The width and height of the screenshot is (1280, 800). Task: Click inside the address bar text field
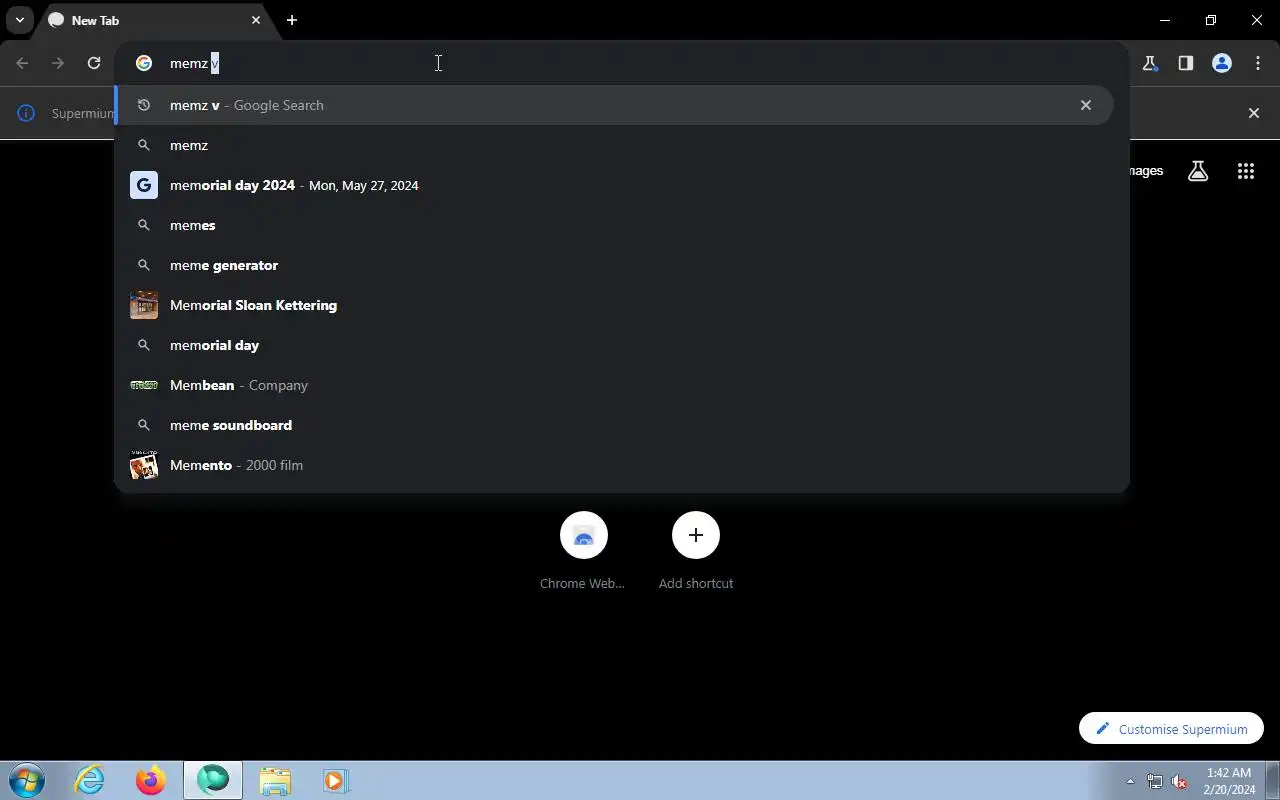[640, 63]
